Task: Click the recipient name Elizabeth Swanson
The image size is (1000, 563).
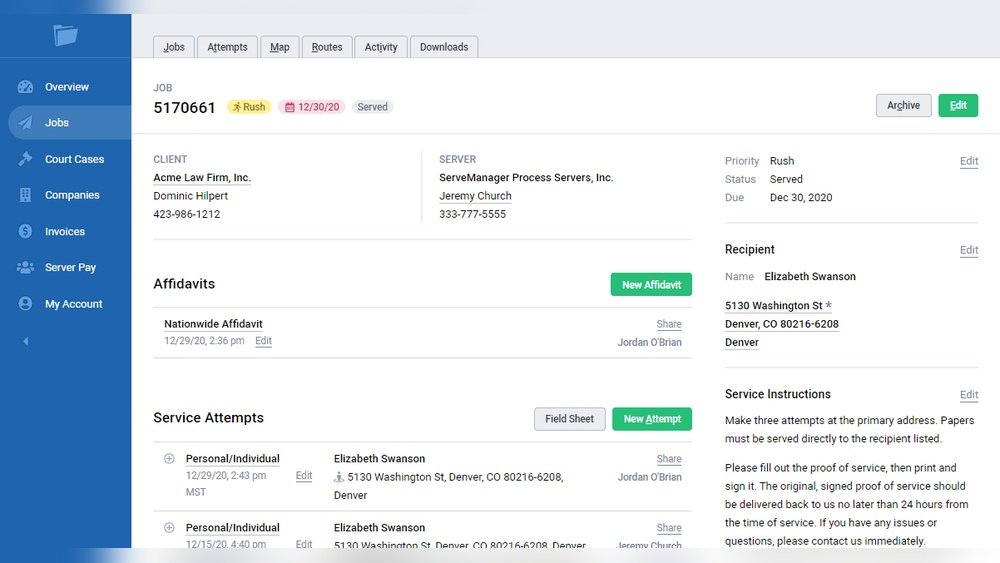Action: click(x=810, y=276)
